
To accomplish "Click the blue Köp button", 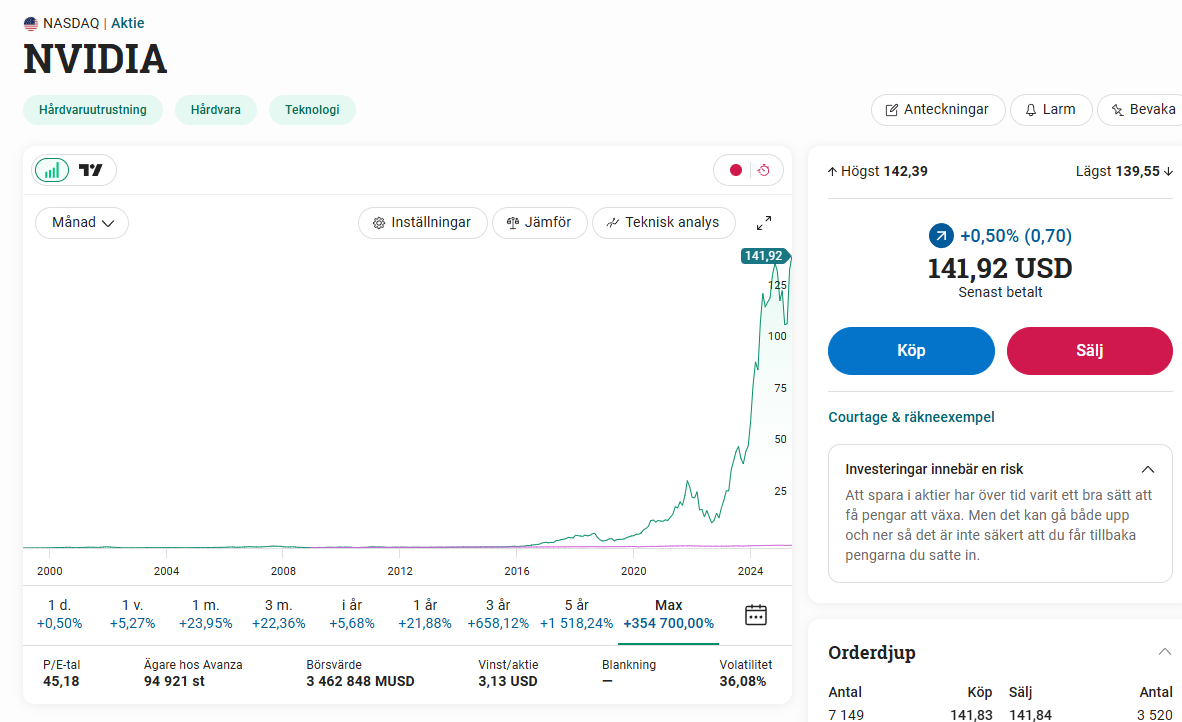I will 911,350.
